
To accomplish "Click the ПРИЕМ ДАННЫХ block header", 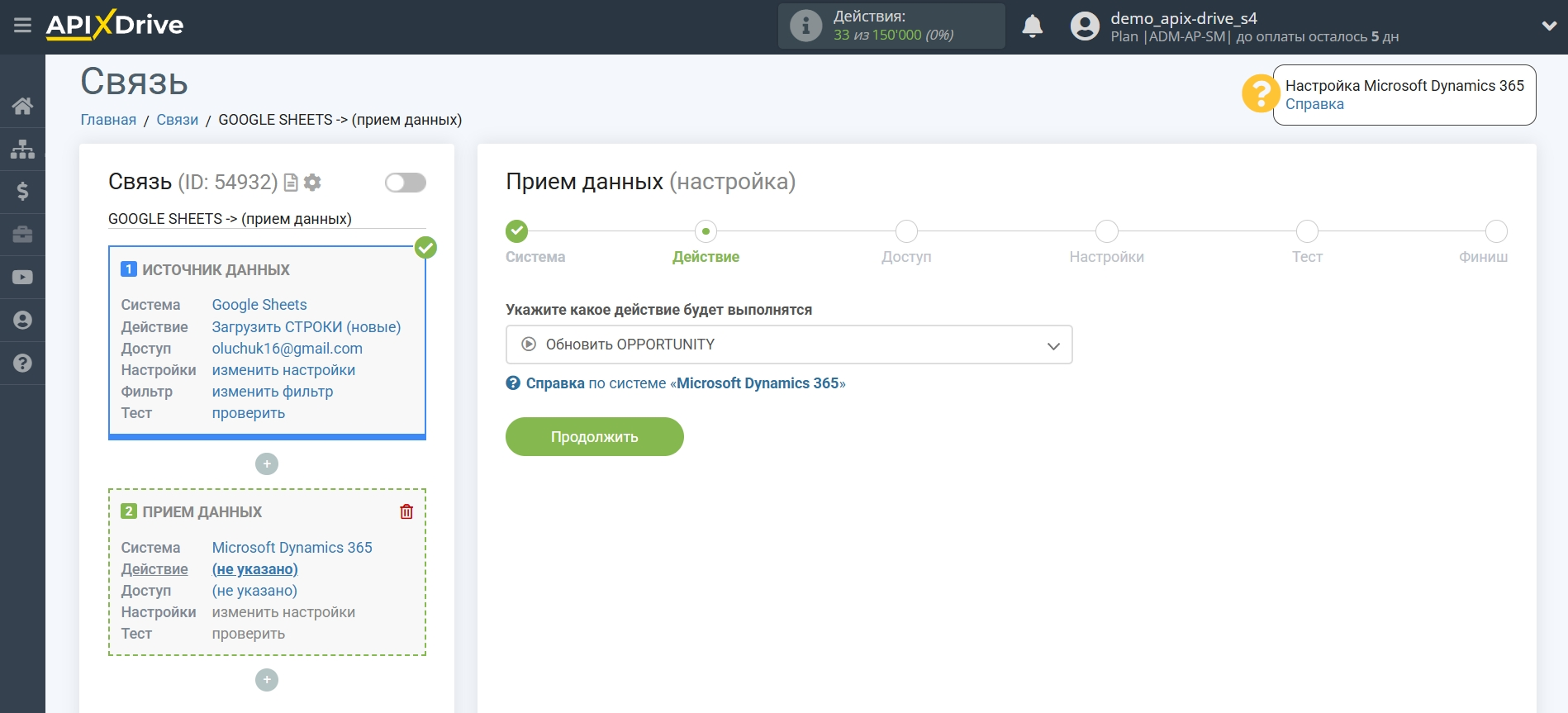I will click(x=202, y=512).
